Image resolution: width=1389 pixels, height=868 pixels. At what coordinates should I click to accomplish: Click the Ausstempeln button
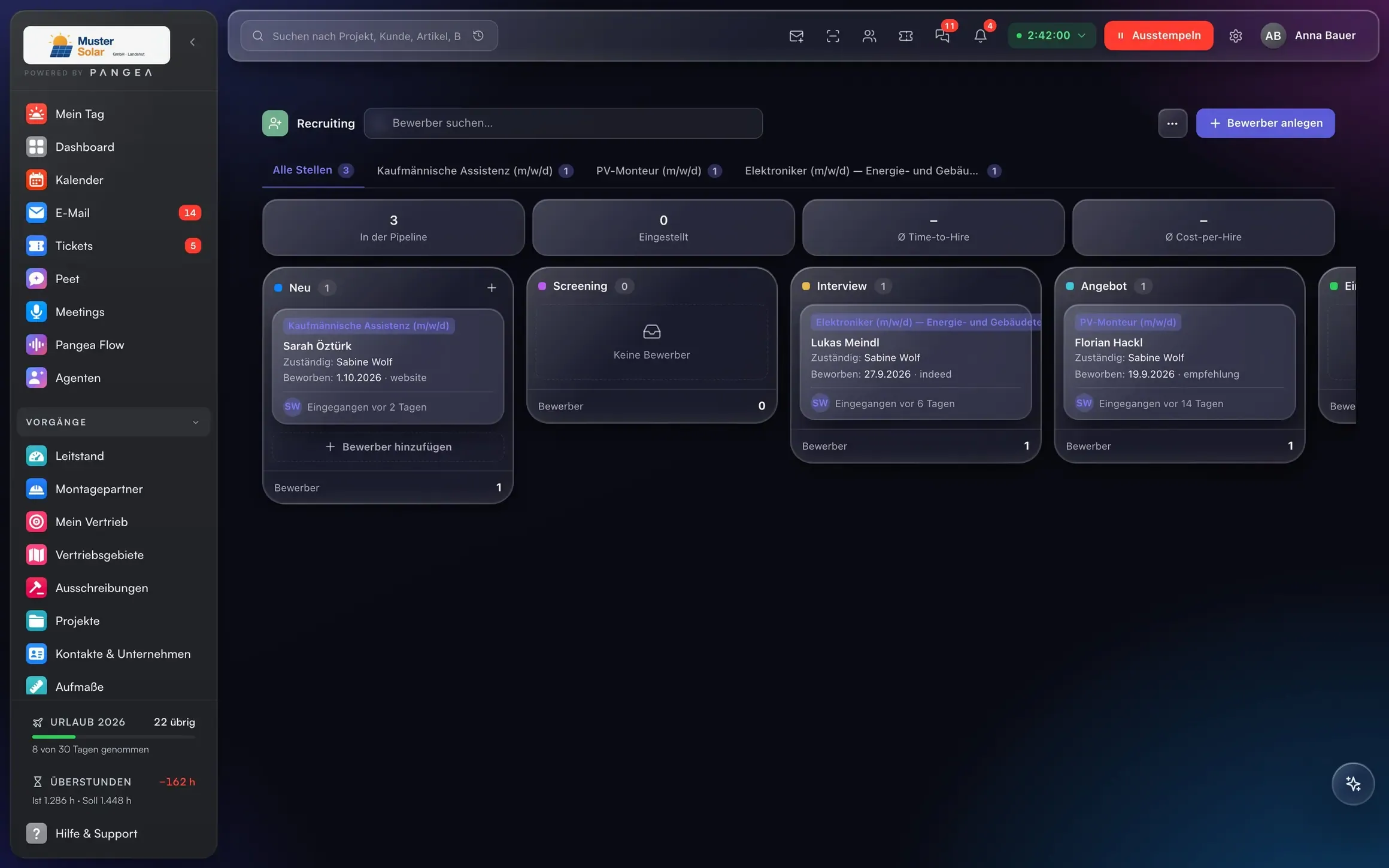1158,35
